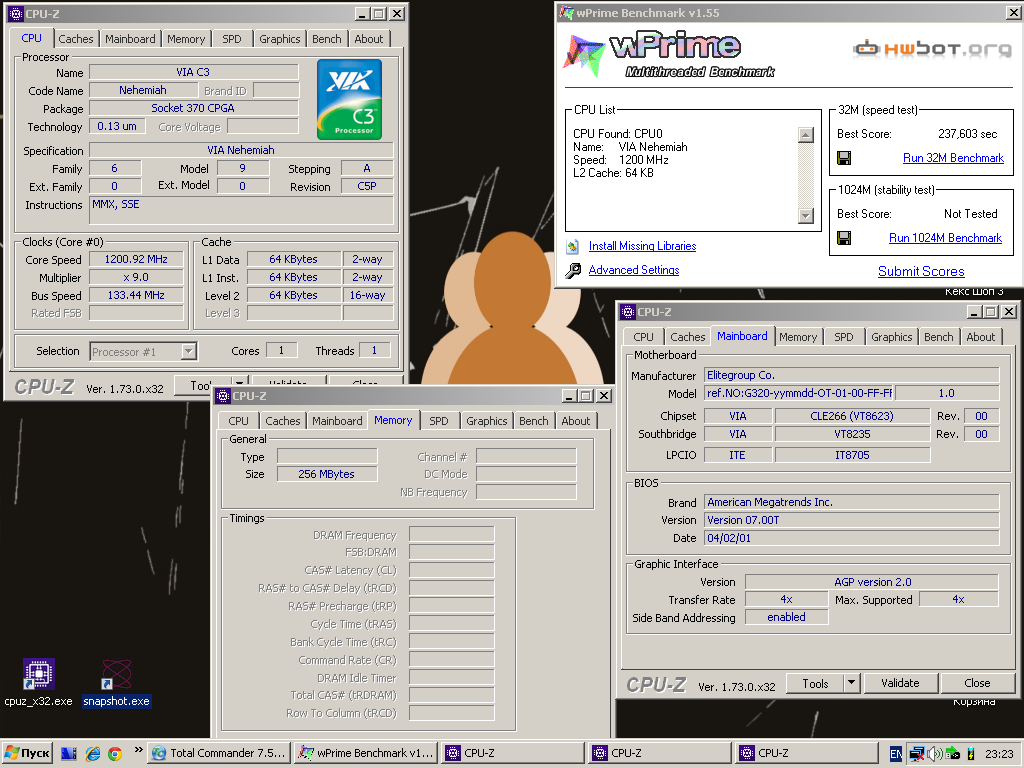Click the Core Speed 1200.92 MHz field
The width and height of the screenshot is (1024, 768).
(136, 259)
